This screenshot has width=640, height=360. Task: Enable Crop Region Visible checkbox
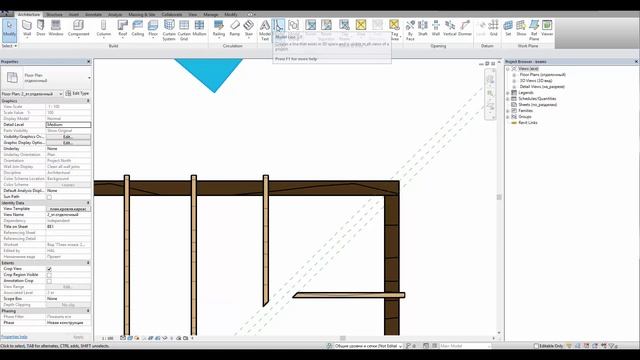click(x=49, y=275)
